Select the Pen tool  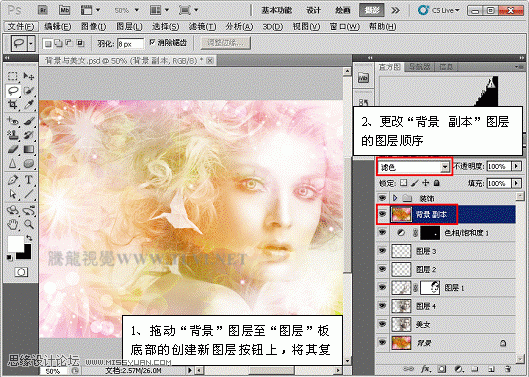coord(12,180)
